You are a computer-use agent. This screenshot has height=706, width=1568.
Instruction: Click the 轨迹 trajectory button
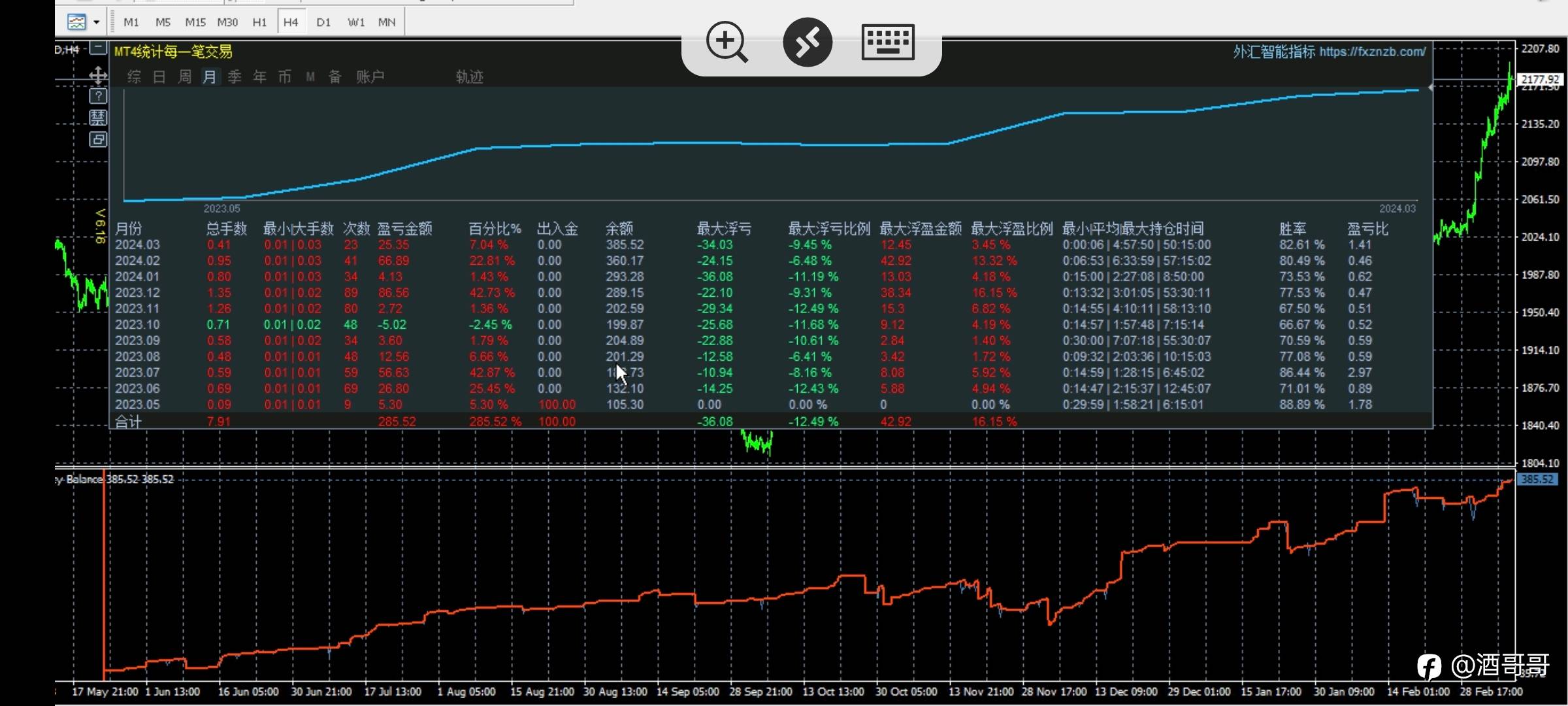point(469,77)
